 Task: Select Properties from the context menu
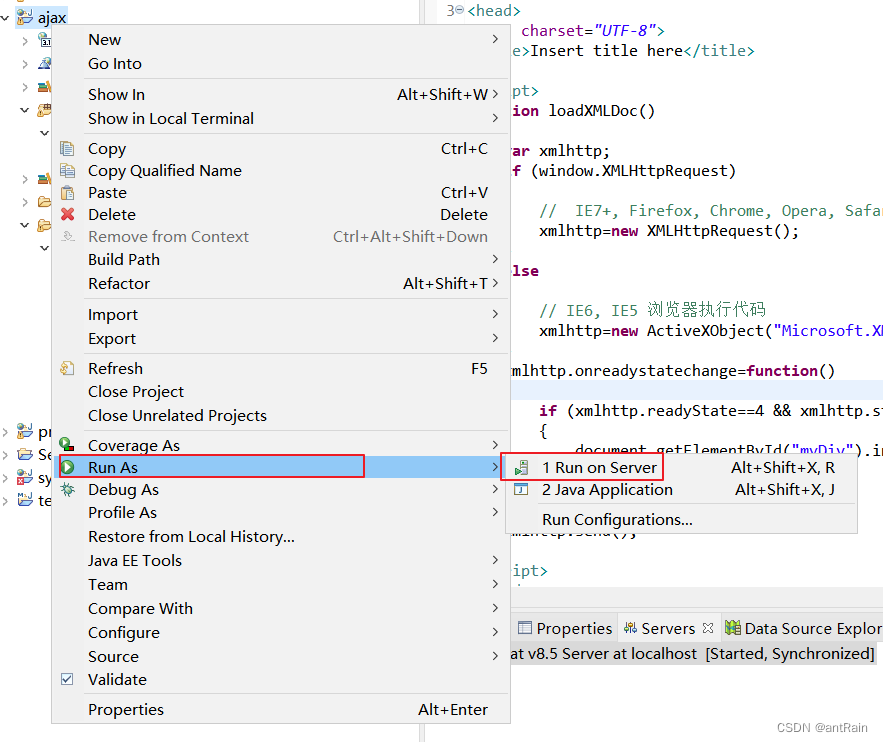[126, 709]
